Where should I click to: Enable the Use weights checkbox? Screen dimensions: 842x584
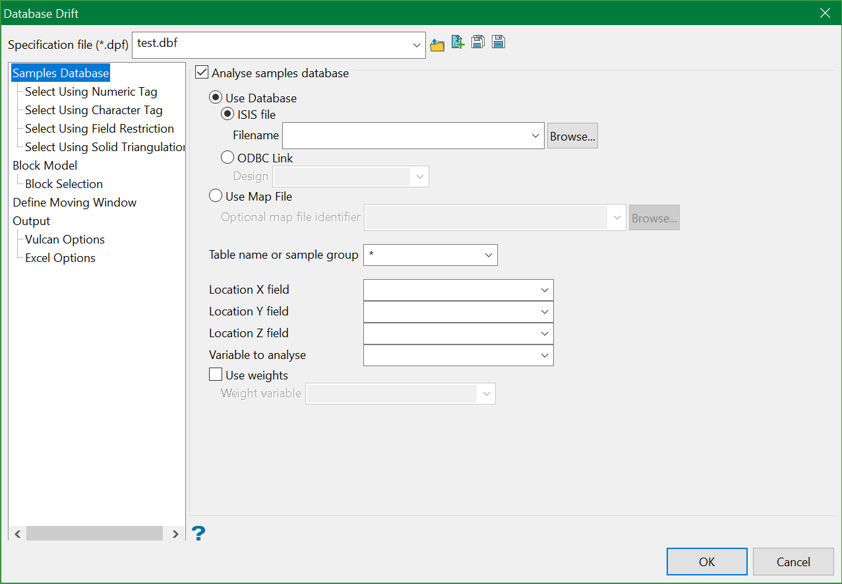coord(216,375)
